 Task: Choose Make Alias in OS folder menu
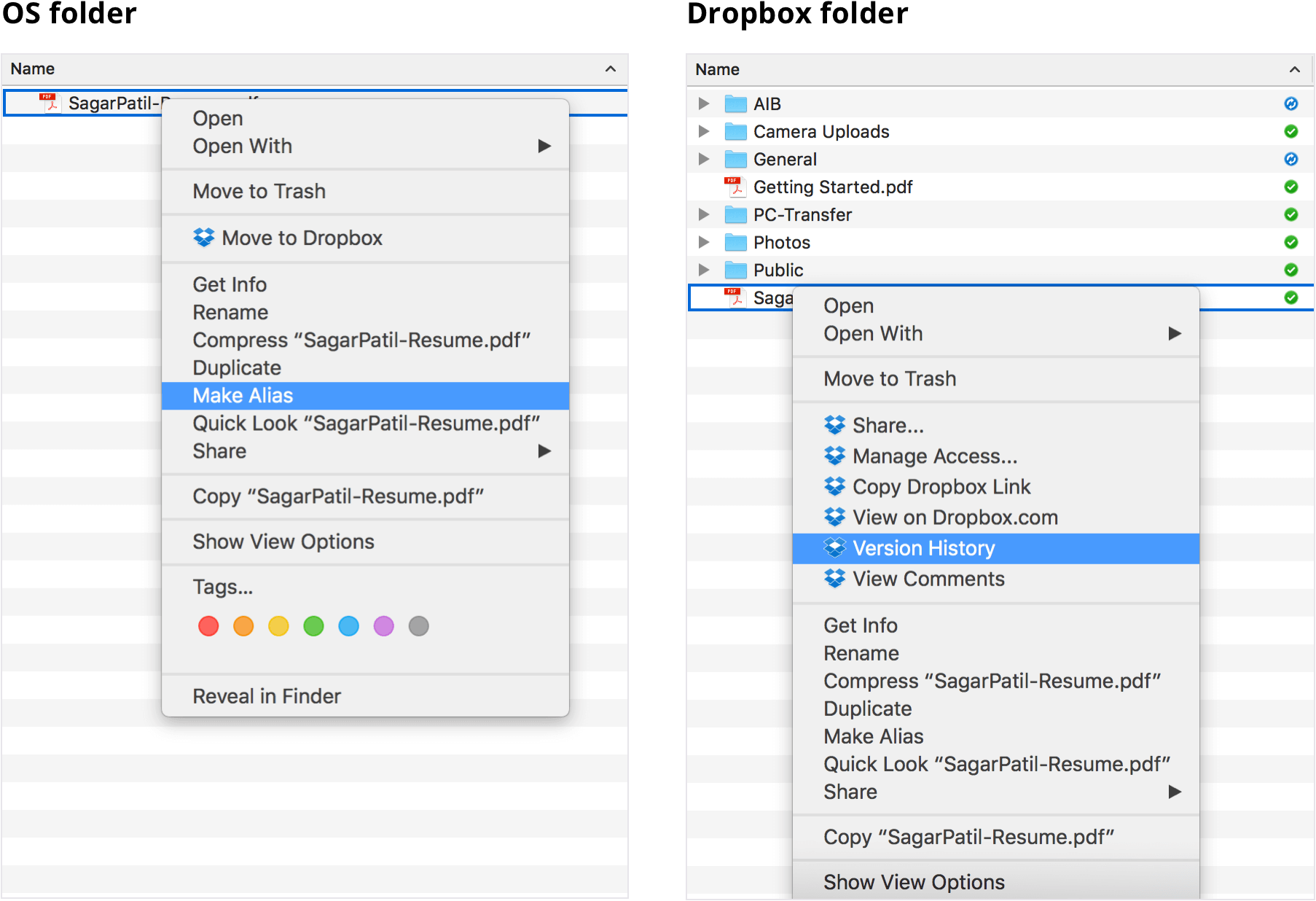click(366, 395)
